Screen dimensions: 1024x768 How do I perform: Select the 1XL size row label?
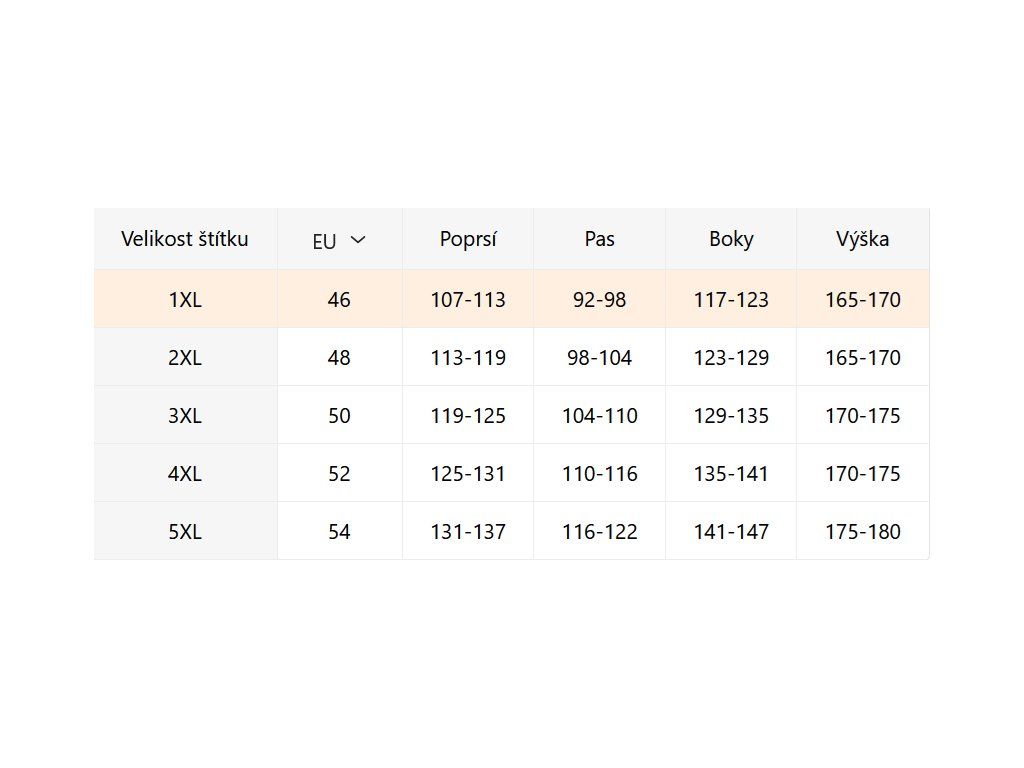click(185, 299)
